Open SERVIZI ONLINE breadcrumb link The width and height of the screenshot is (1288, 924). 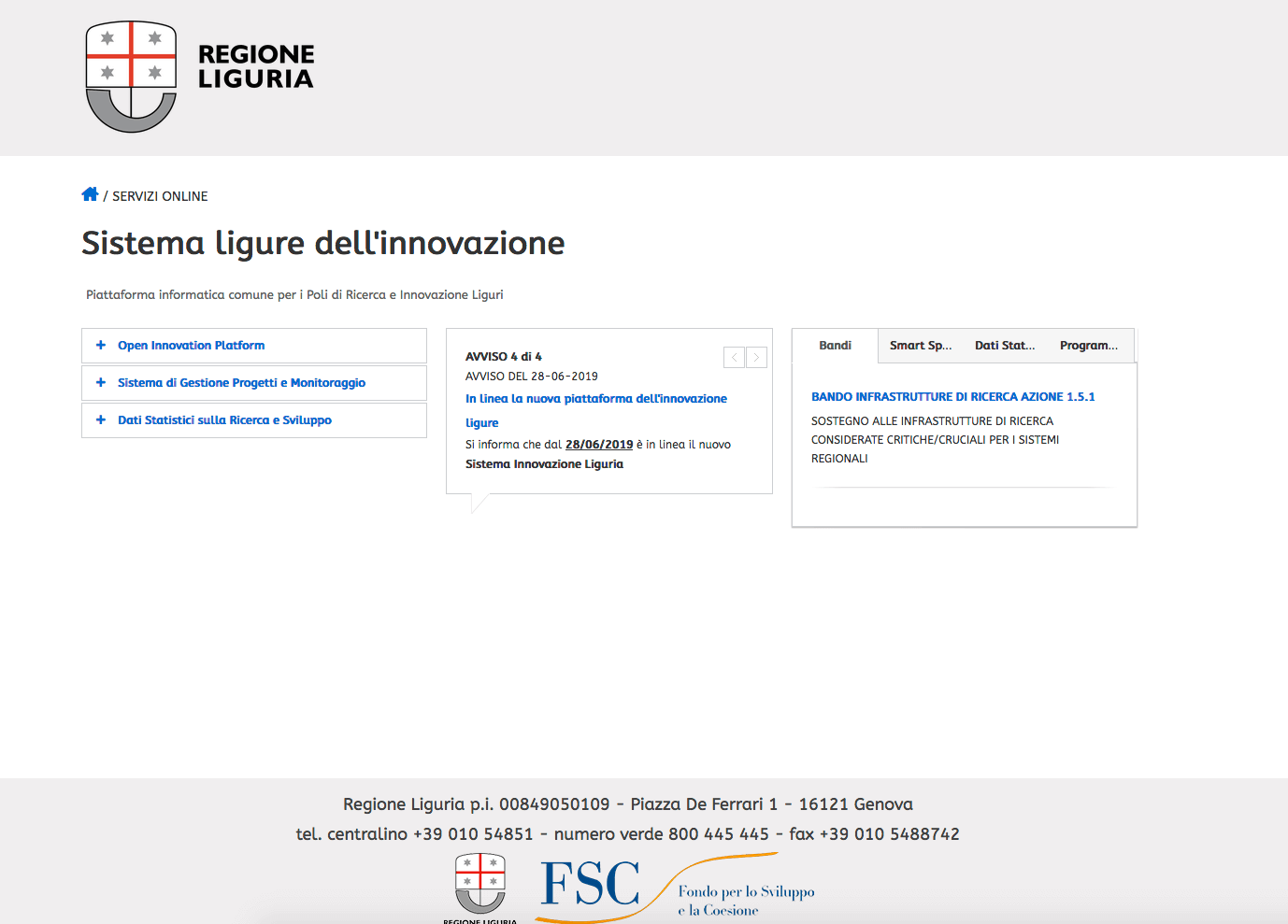(x=160, y=196)
